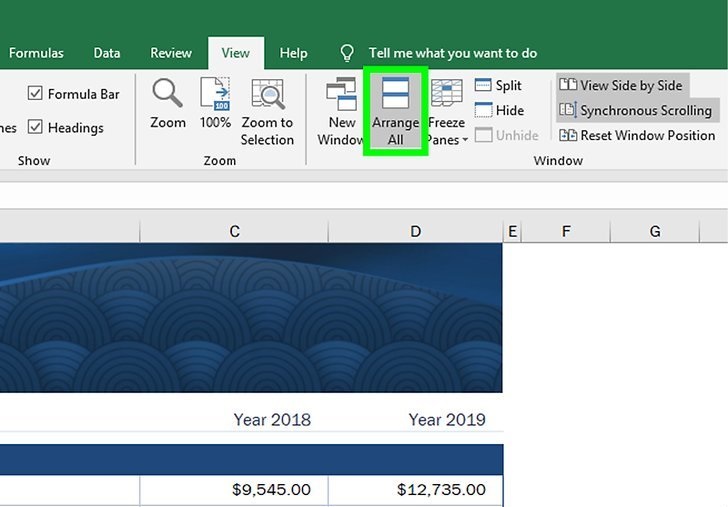
Task: Set zoom to 100% icon
Action: (215, 94)
